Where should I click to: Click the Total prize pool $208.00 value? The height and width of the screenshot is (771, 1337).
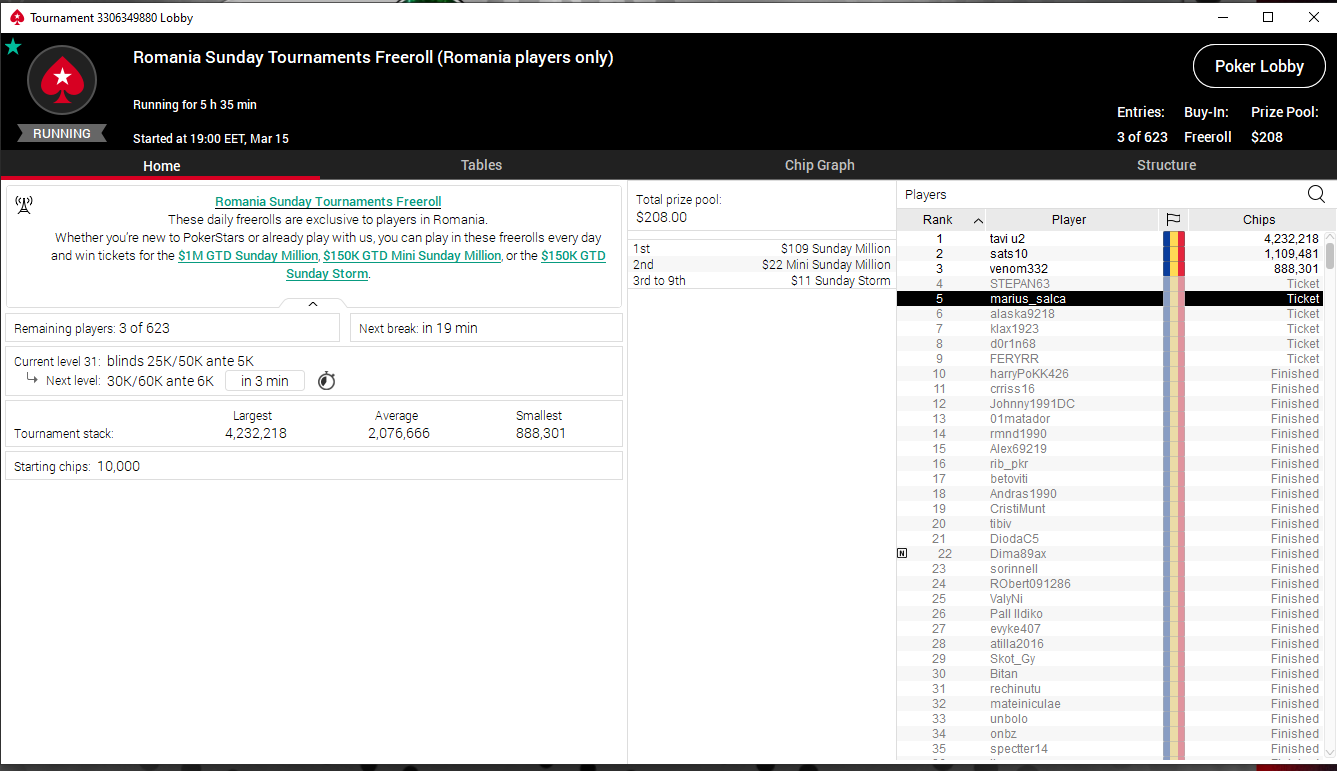662,217
